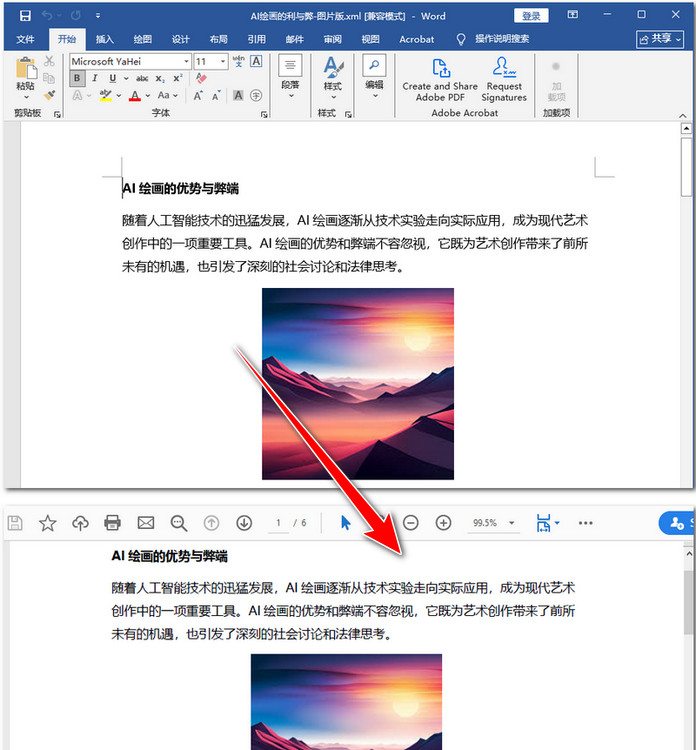Expand the underline style dropdown arrow
Screen dimensions: 696x750
tap(126, 78)
